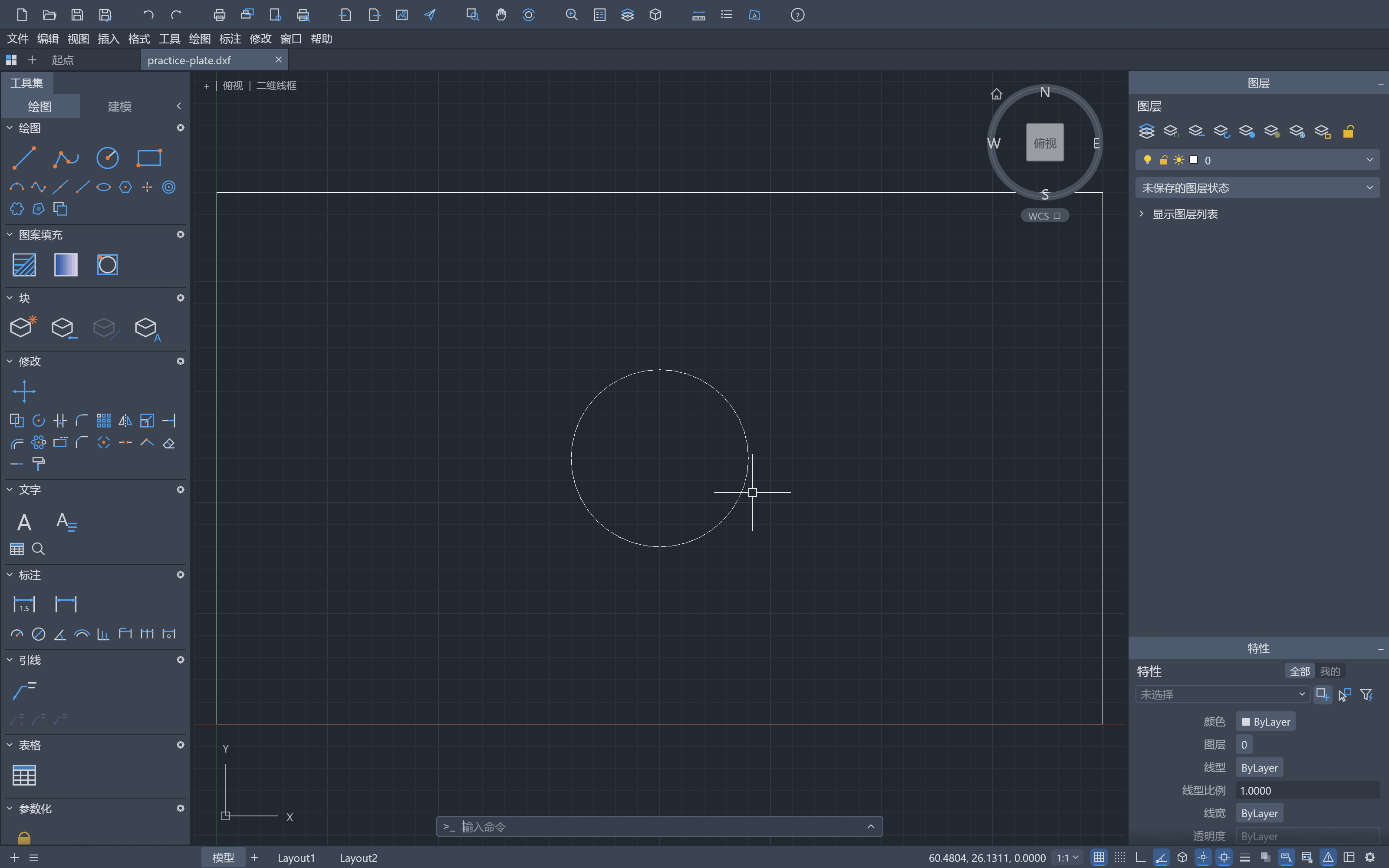Image resolution: width=1389 pixels, height=868 pixels.
Task: Select the Circle drawing tool
Action: [x=107, y=158]
